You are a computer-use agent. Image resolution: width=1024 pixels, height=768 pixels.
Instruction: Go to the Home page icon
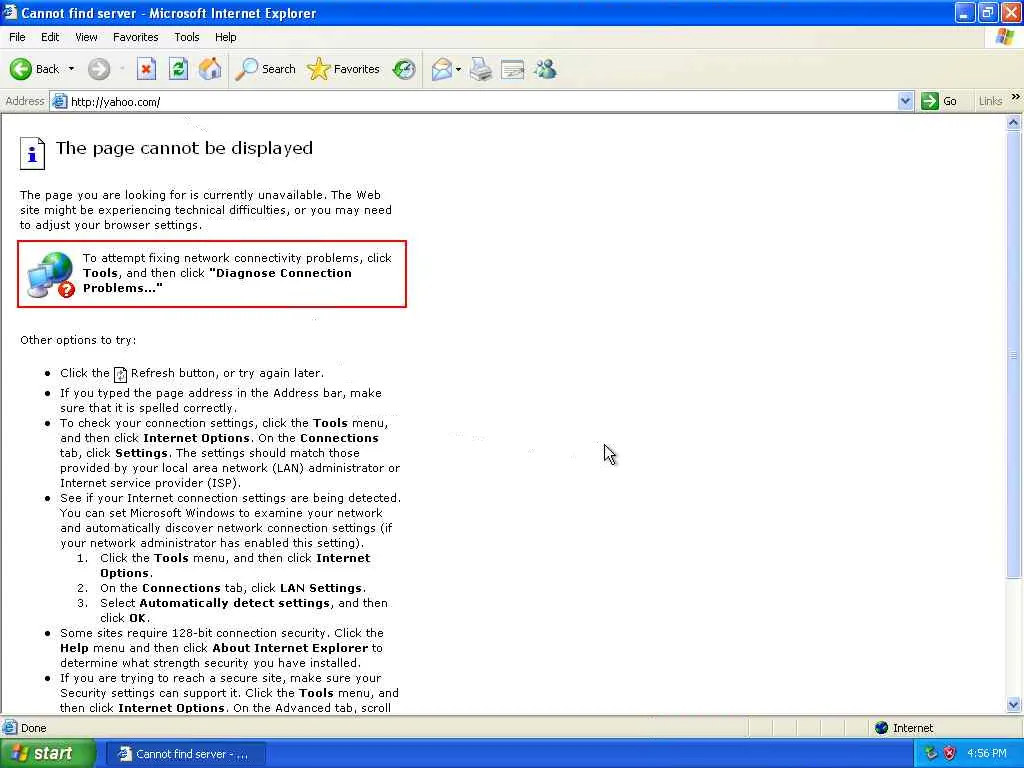210,69
